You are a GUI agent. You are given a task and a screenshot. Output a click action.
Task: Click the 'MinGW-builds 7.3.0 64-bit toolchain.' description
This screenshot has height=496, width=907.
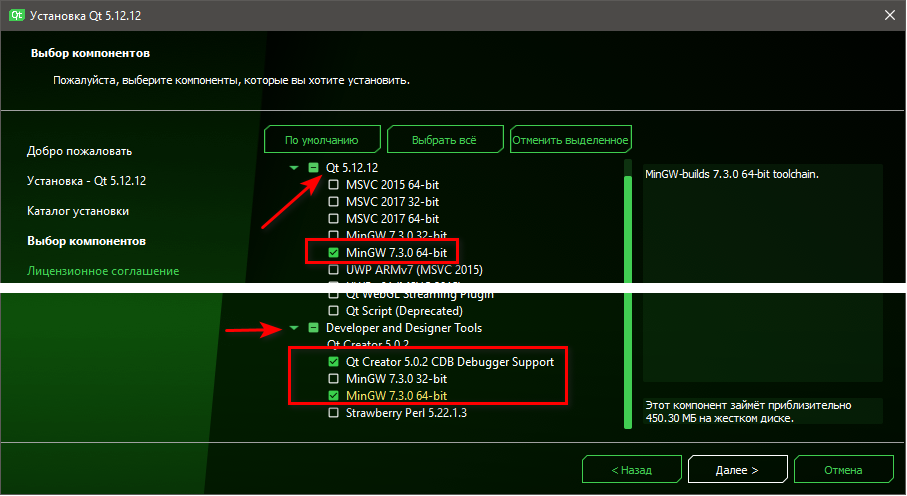click(732, 174)
